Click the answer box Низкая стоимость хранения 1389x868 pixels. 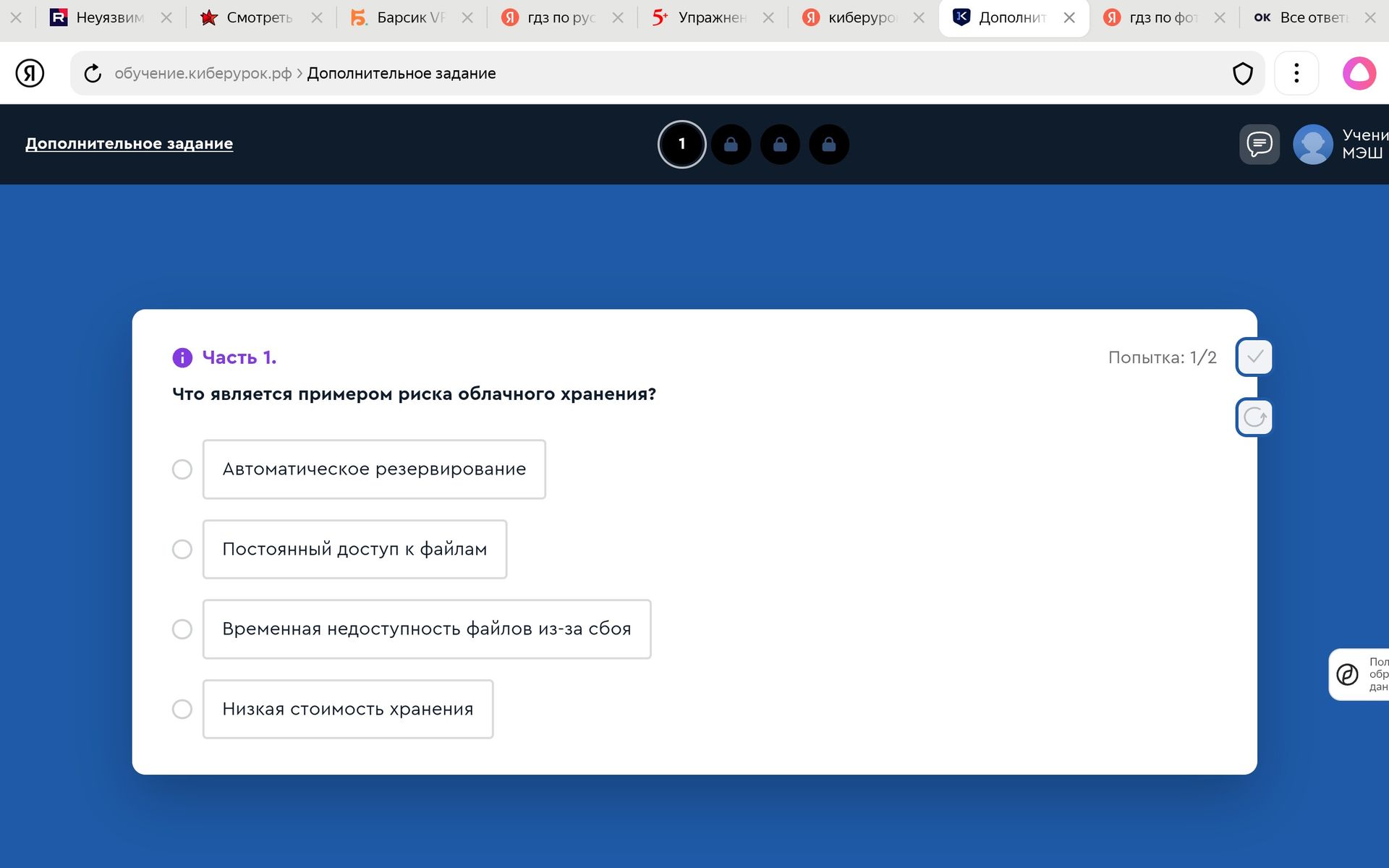pos(348,709)
